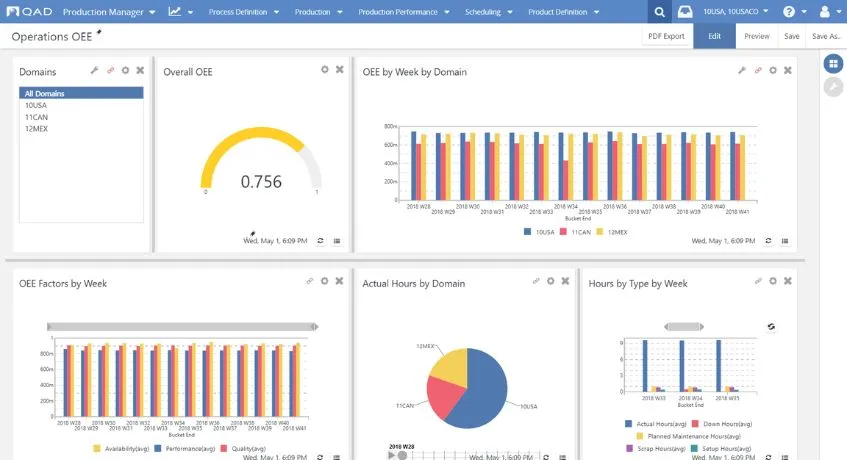The width and height of the screenshot is (847, 460).
Task: Click link icon on Actual Hours by Domain
Action: click(536, 281)
